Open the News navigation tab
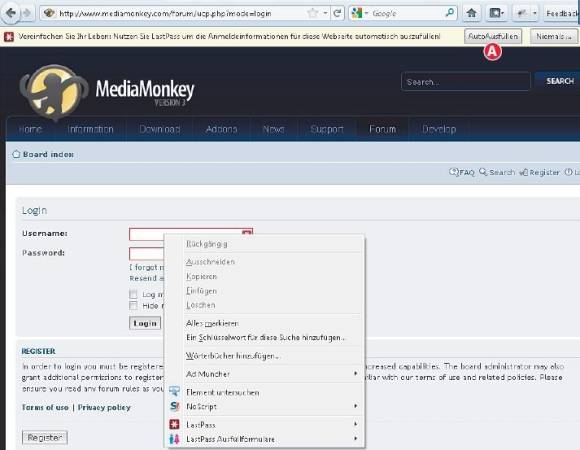The width and height of the screenshot is (580, 450). [273, 129]
